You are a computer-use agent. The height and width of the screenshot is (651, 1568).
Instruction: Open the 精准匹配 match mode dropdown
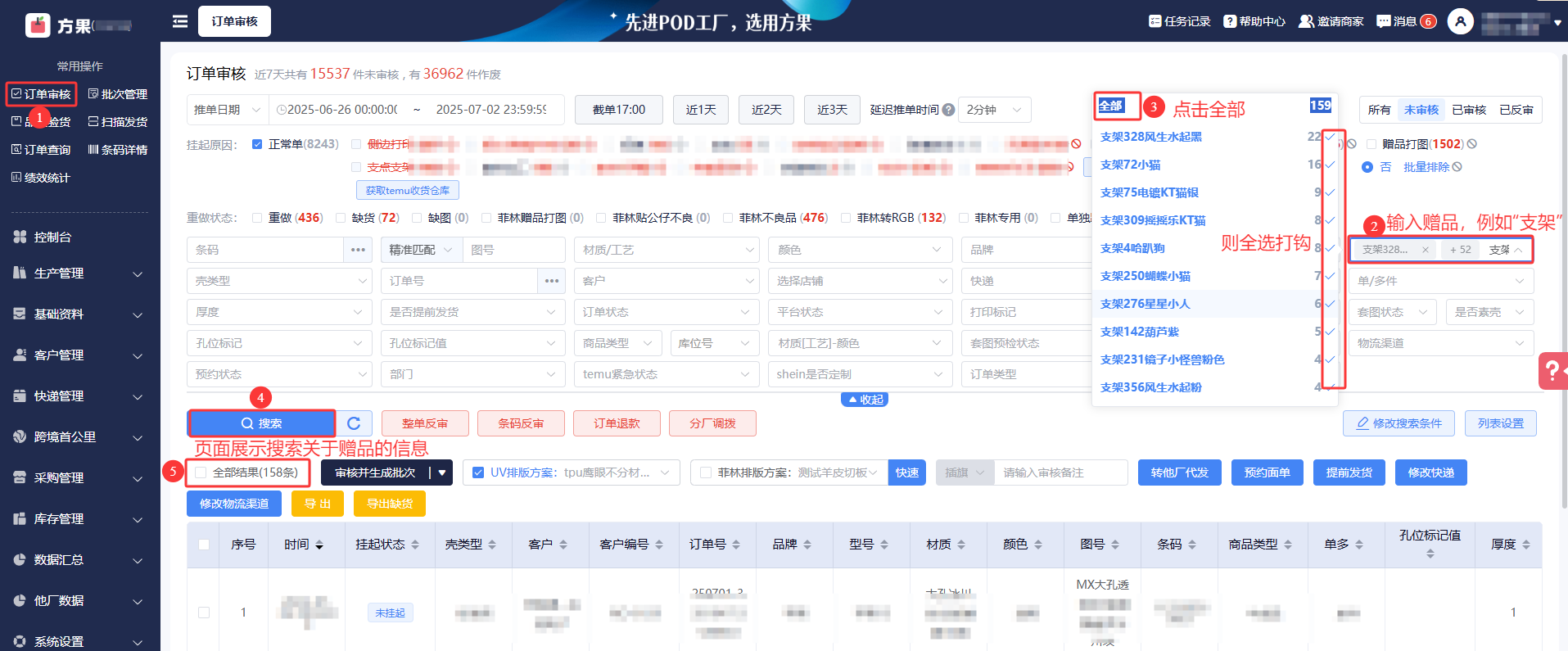pyautogui.click(x=421, y=250)
